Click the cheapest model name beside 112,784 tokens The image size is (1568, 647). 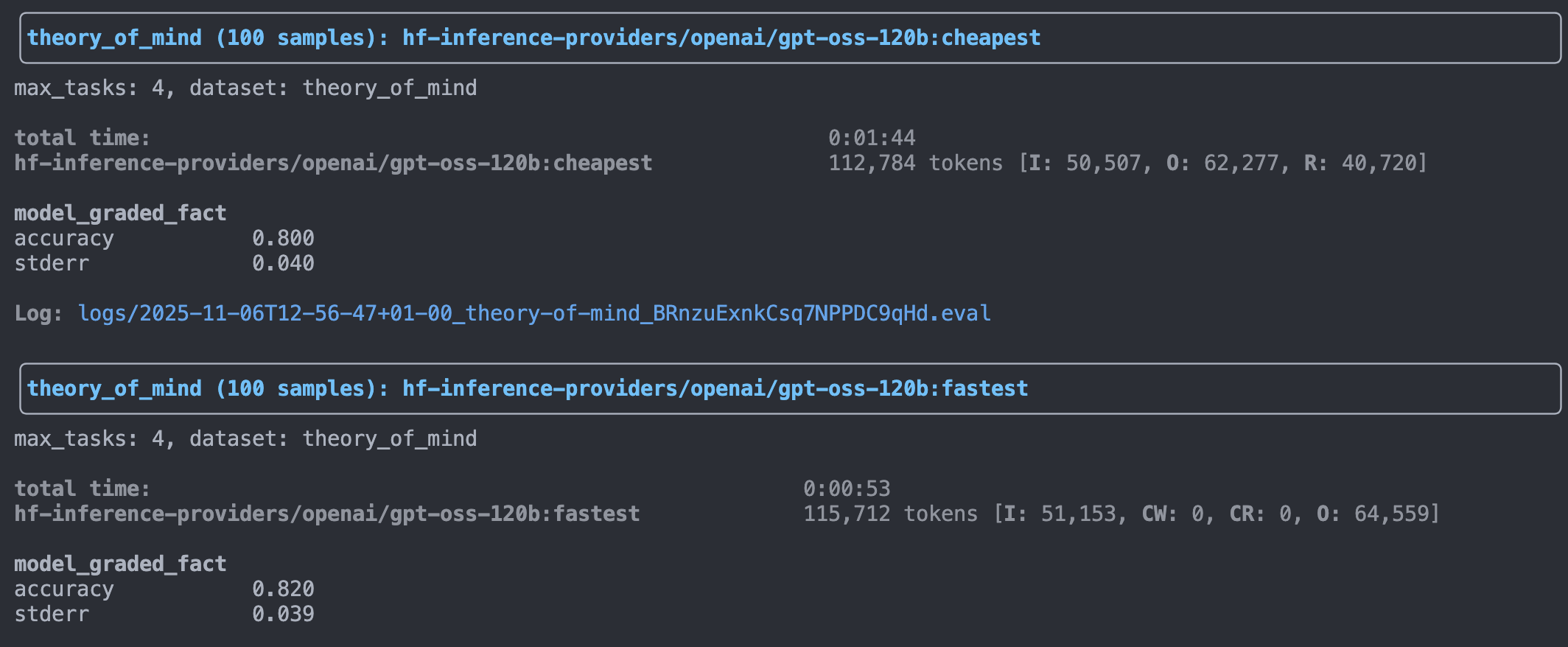(x=333, y=164)
